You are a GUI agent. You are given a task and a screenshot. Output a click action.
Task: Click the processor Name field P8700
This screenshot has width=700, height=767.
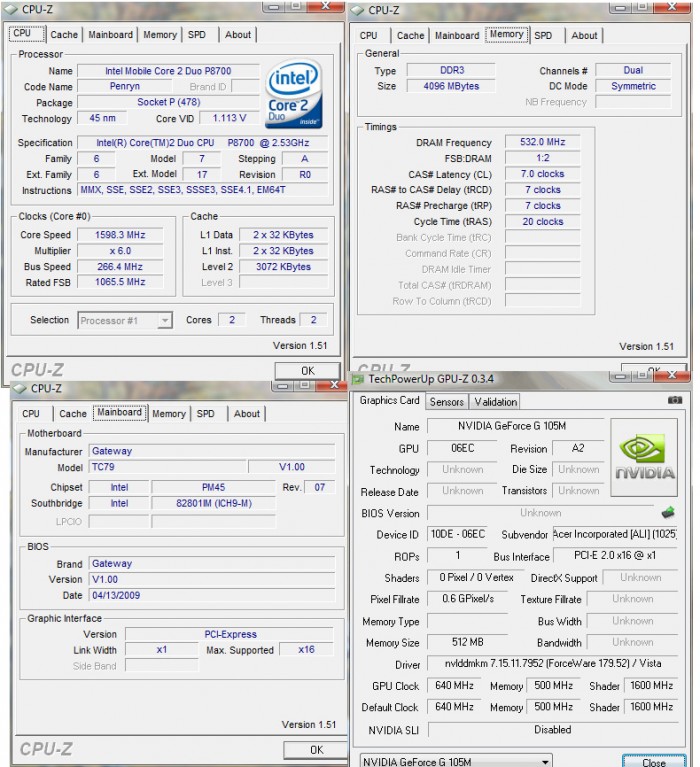click(168, 71)
